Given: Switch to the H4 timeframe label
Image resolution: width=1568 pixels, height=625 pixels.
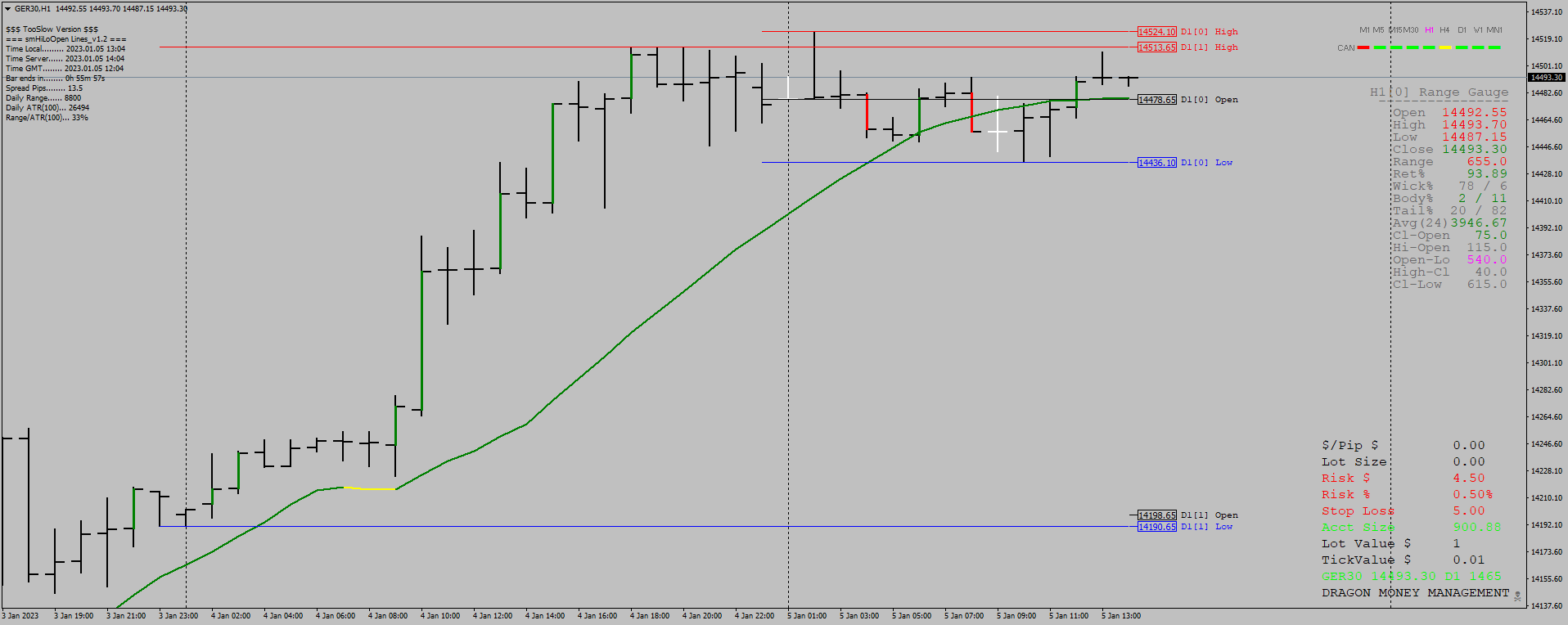Looking at the screenshot, I should (1444, 30).
